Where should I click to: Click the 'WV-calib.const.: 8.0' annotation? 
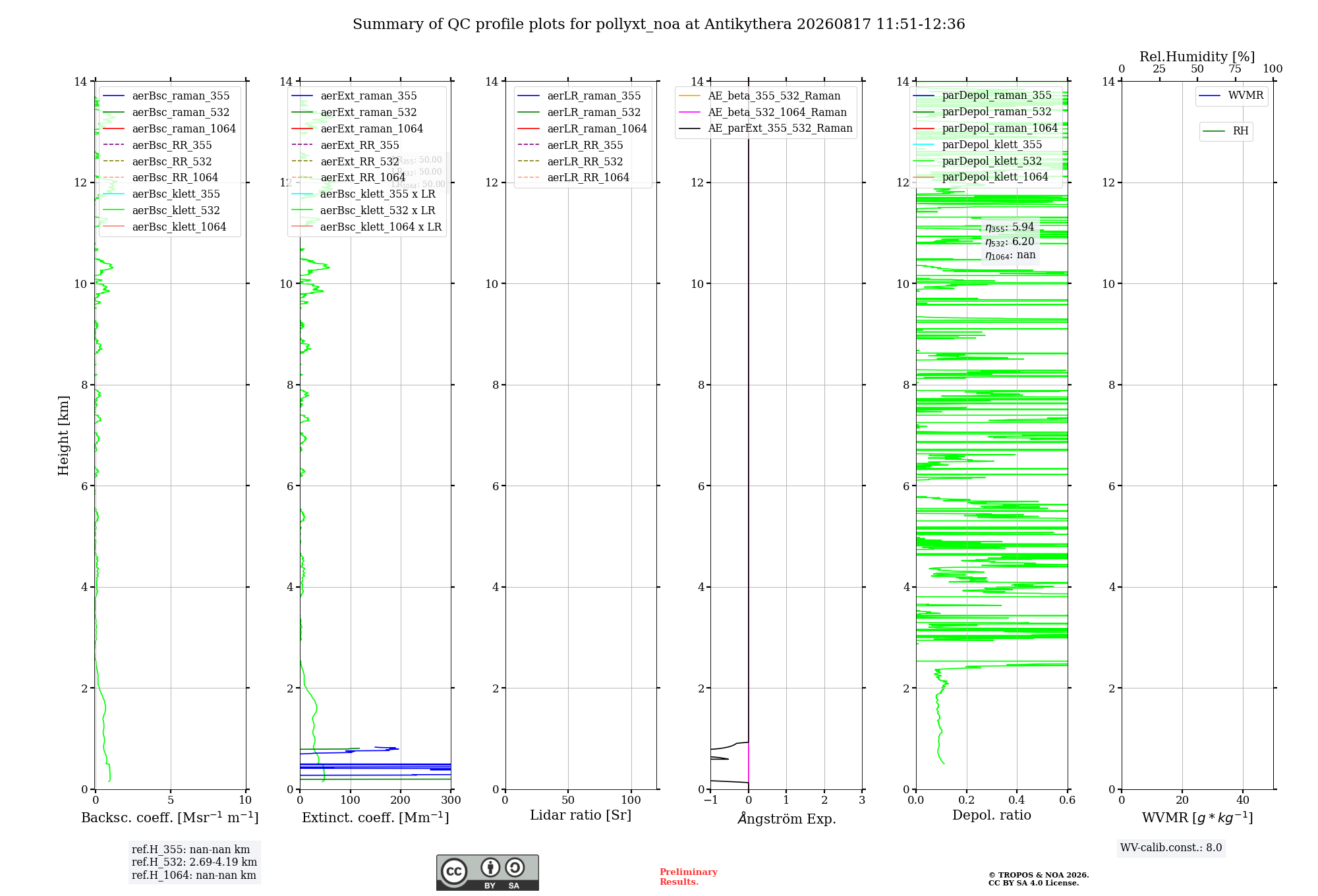tap(1171, 848)
